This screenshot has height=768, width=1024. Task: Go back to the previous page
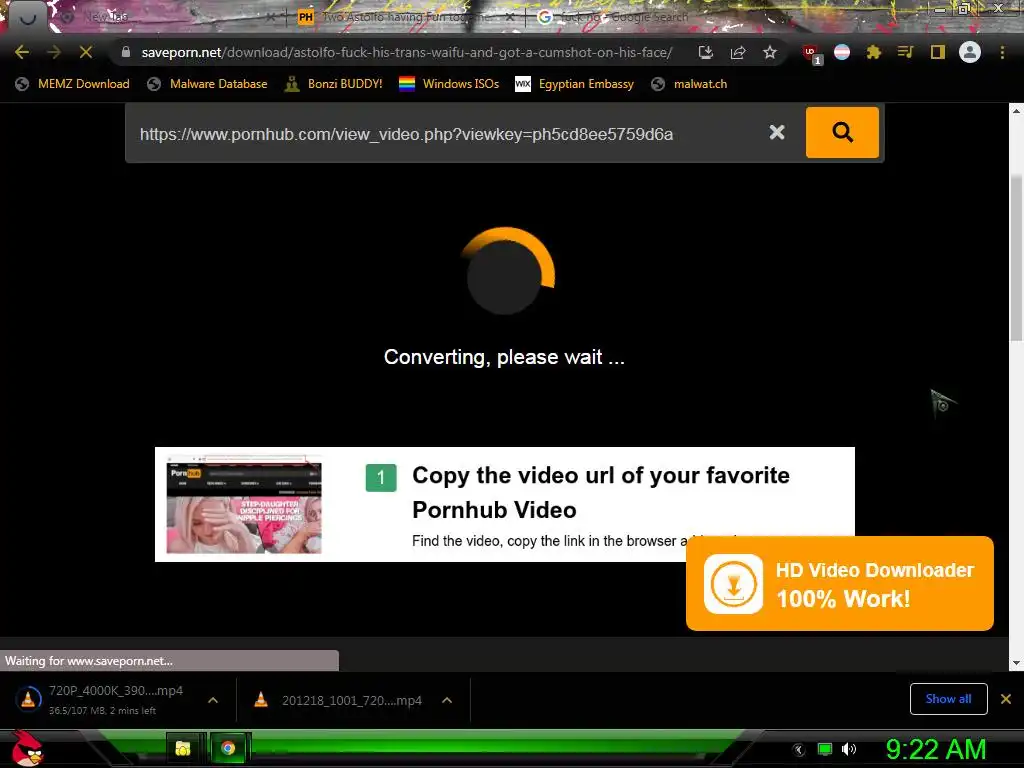[22, 52]
